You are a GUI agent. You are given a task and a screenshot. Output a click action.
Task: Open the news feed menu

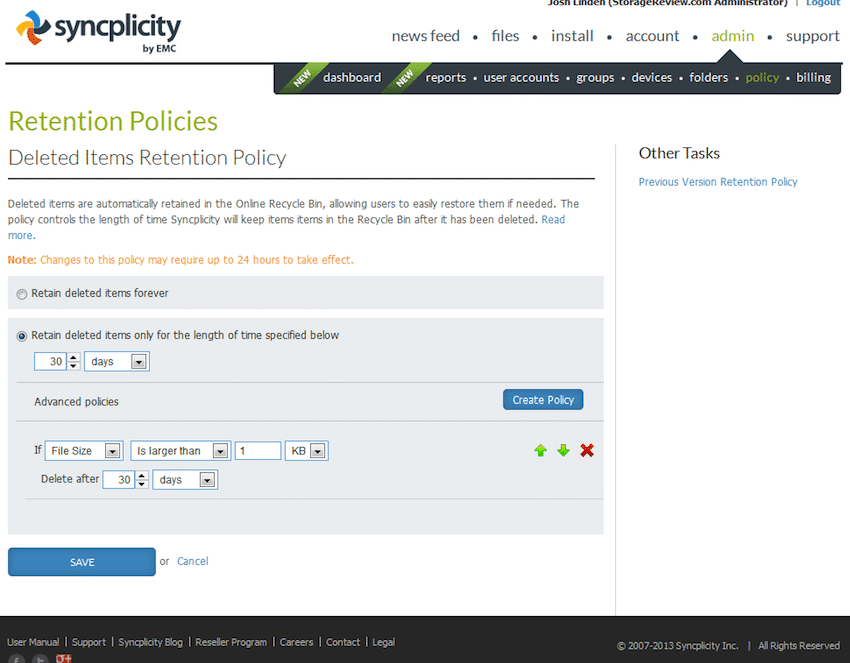point(426,36)
